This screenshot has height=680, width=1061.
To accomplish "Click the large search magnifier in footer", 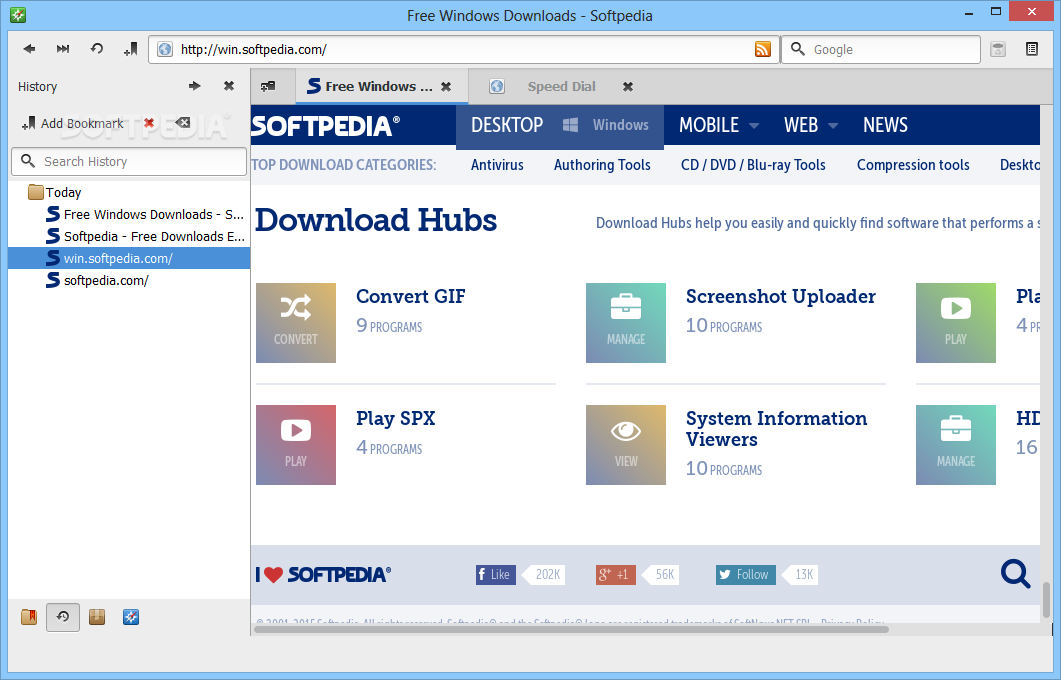I will pos(1016,574).
